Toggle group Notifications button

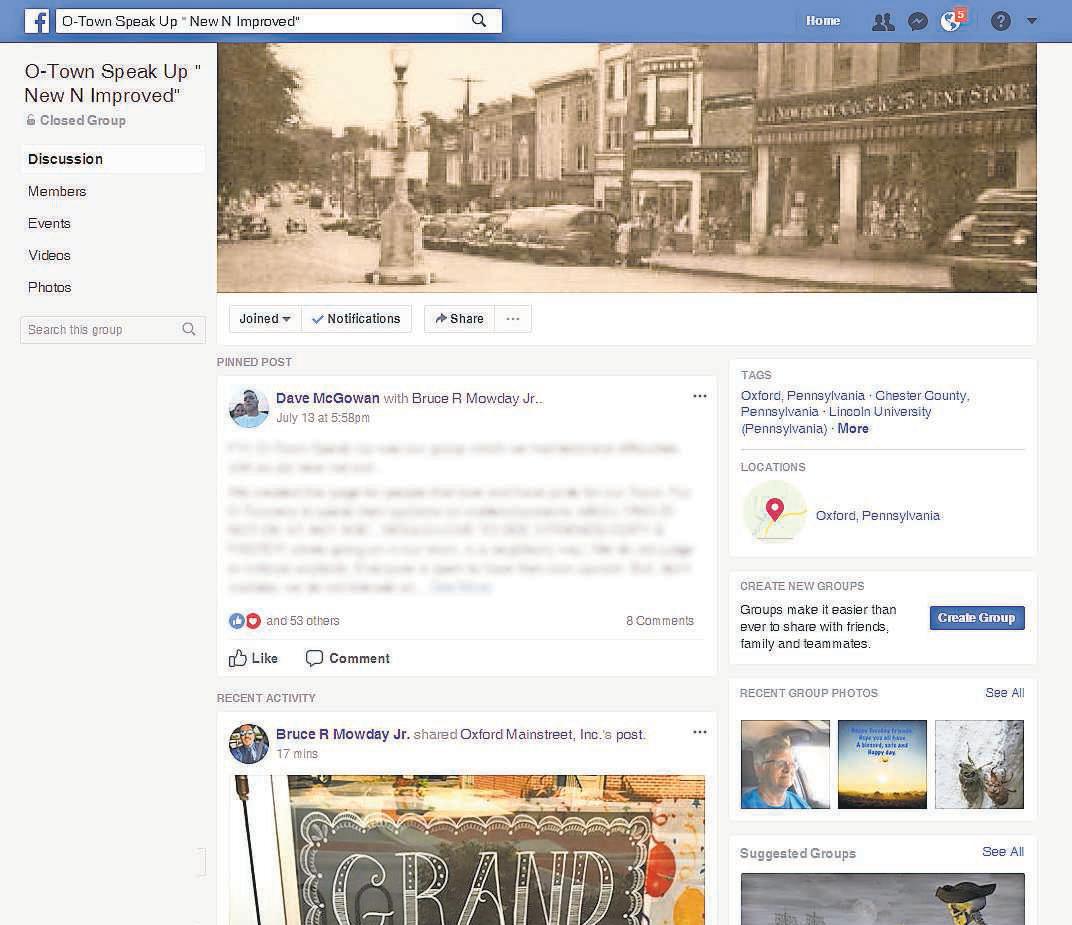(356, 319)
